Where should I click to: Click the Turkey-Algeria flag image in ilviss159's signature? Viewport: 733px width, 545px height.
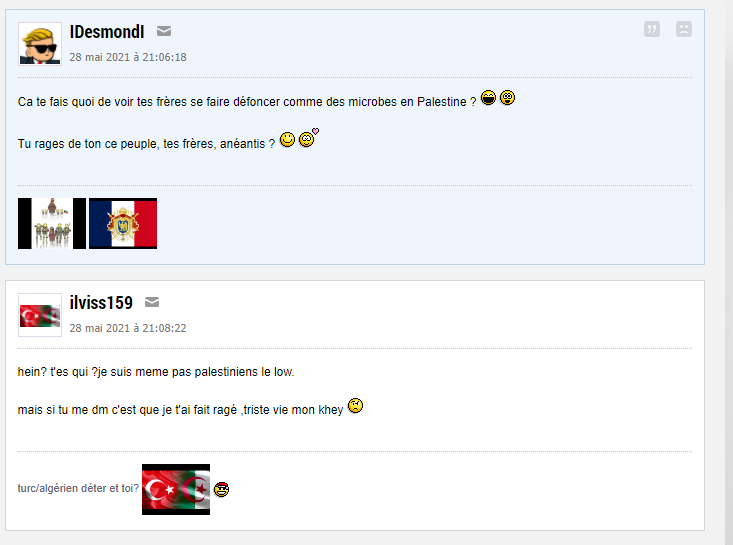point(176,489)
